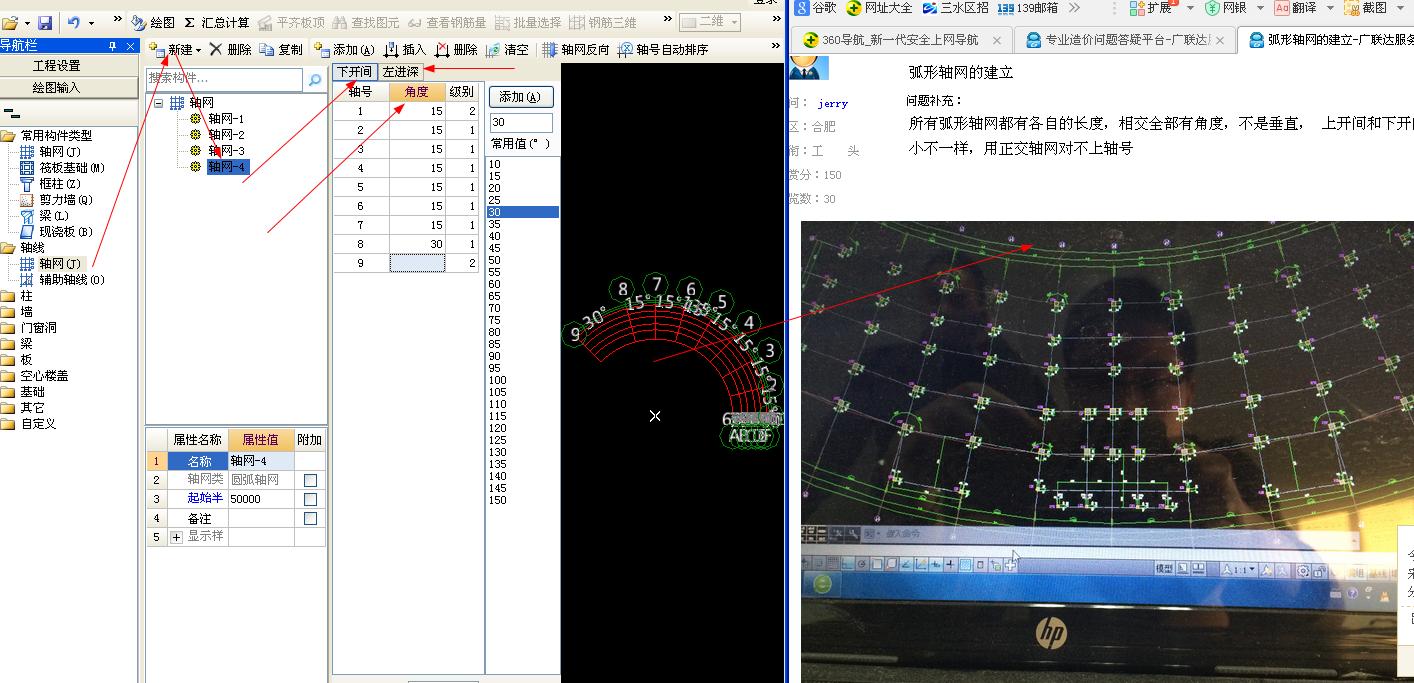Viewport: 1414px width, 683px height.
Task: Click the undo arrow icon
Action: [x=74, y=22]
